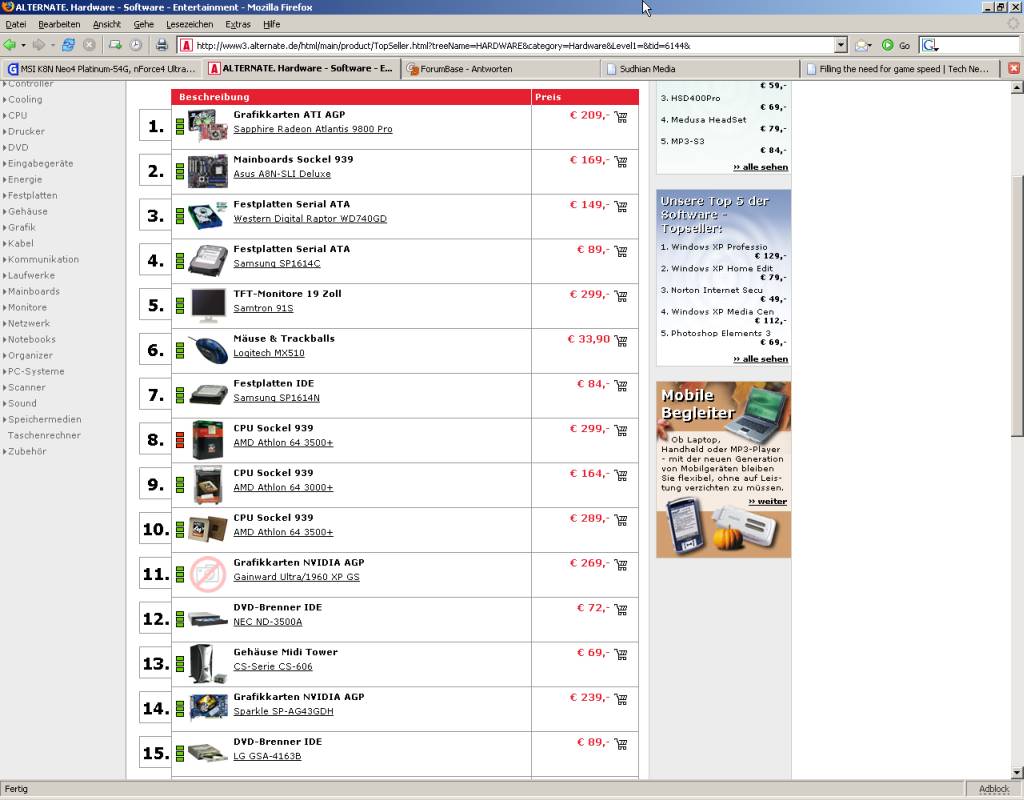
Task: Add Samtron 91S monitor to cart
Action: [620, 296]
